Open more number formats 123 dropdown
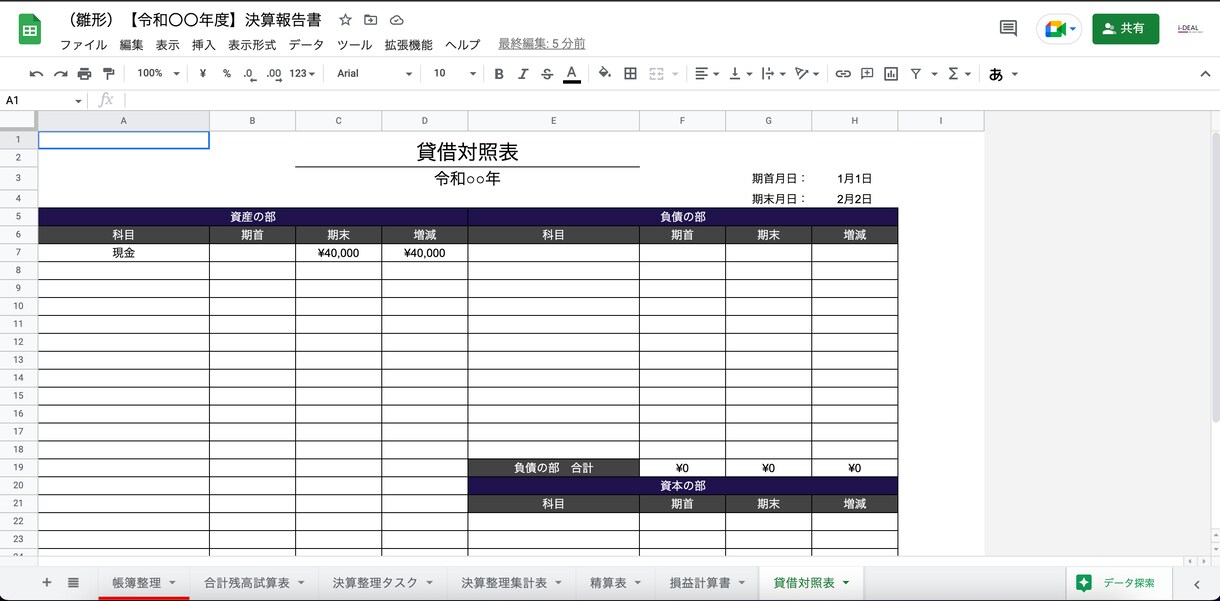Screen dimensions: 1220x601 point(302,74)
